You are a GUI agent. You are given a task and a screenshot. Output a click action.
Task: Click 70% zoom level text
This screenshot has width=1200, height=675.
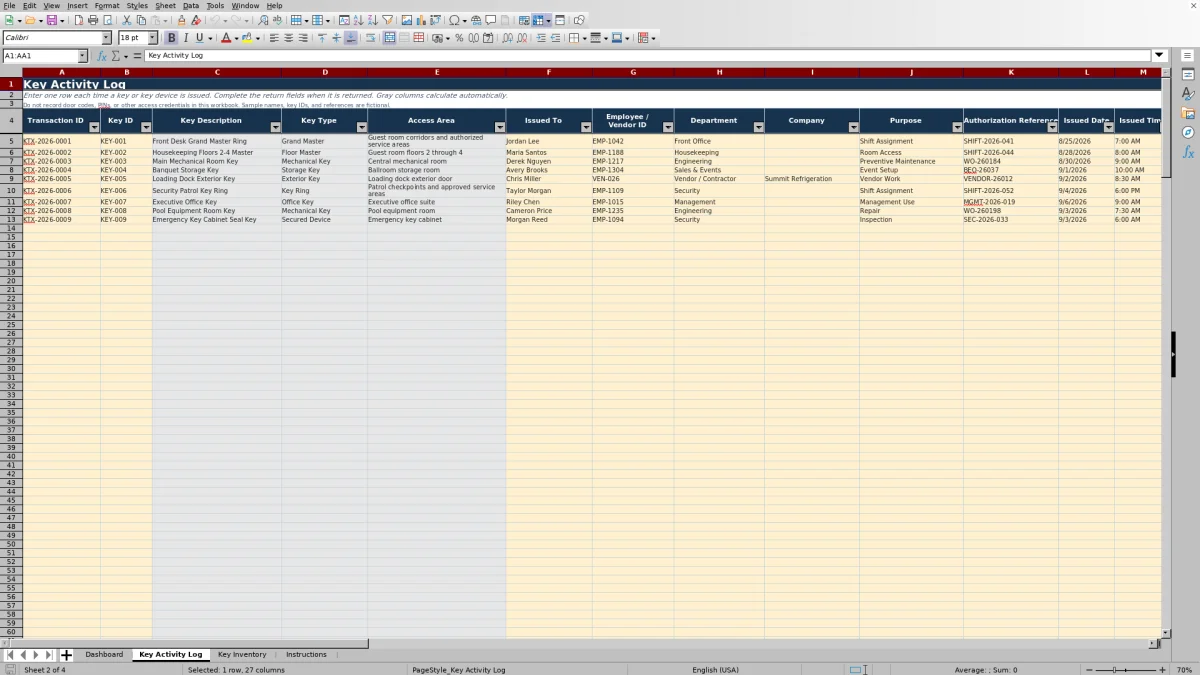click(1183, 669)
